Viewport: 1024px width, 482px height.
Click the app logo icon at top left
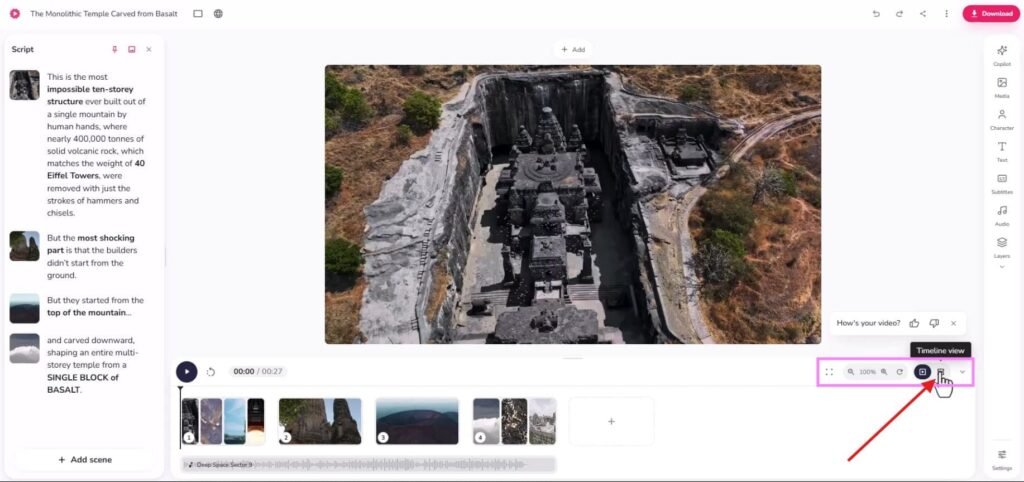coord(14,13)
